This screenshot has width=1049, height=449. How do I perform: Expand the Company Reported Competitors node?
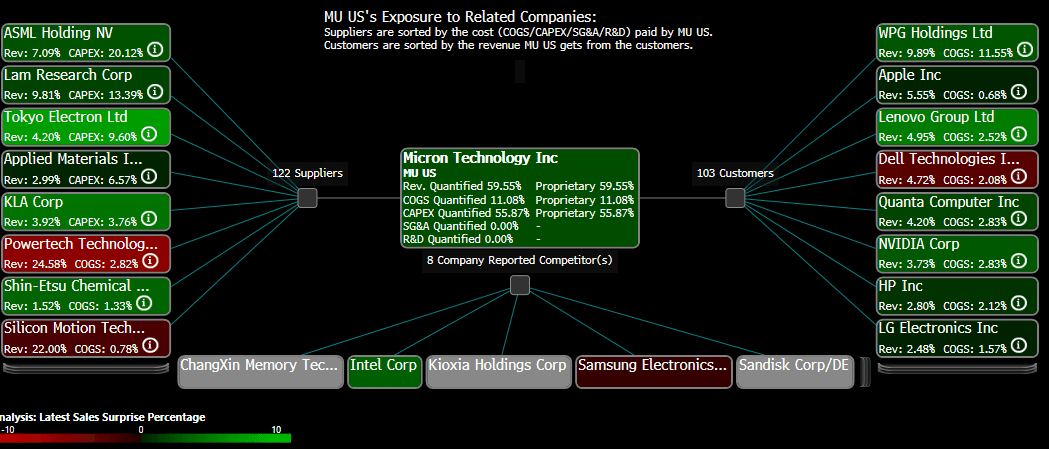[x=520, y=286]
